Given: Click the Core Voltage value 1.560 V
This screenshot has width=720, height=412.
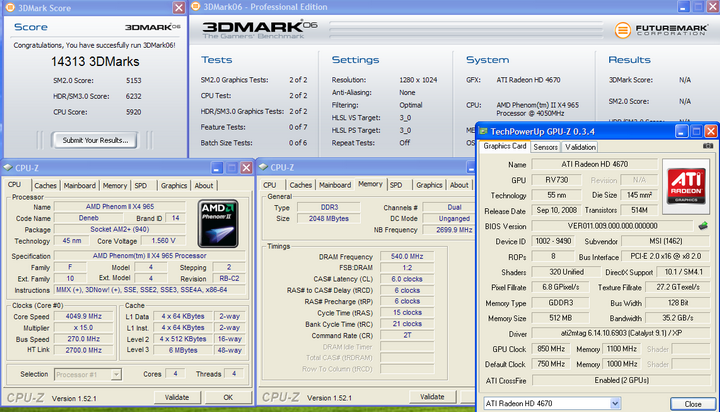Looking at the screenshot, I should [163, 241].
